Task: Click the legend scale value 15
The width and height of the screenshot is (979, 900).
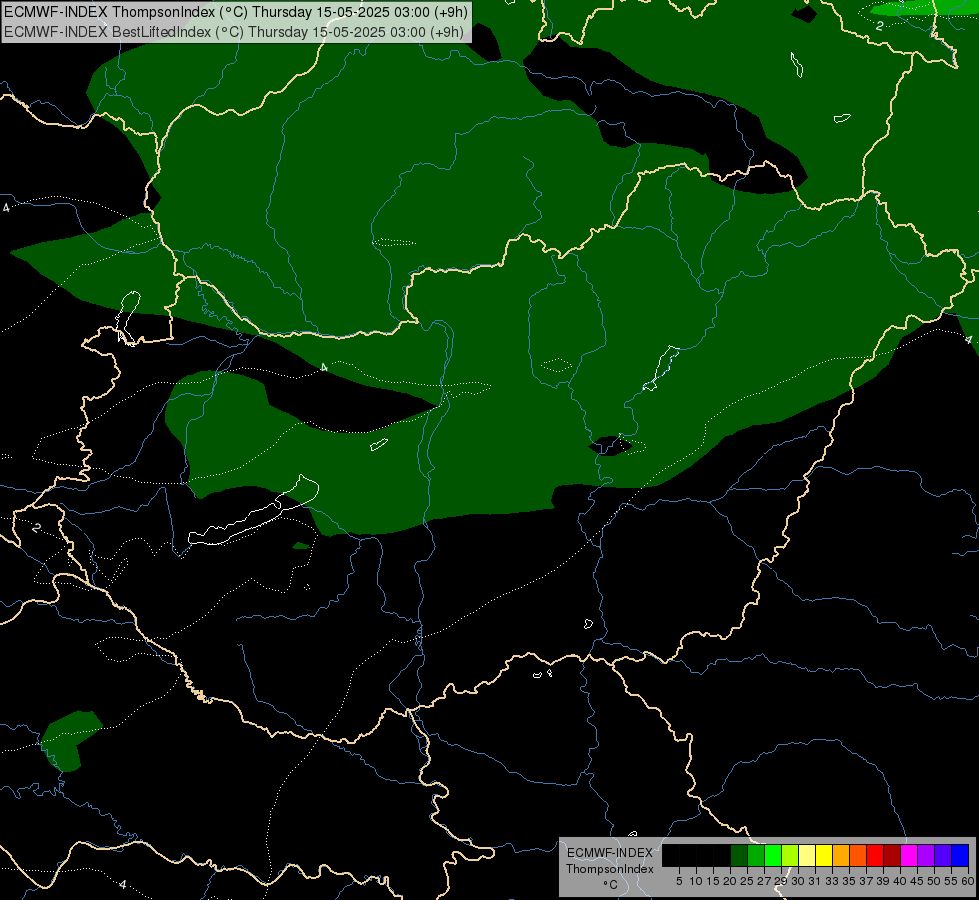Action: tap(713, 881)
